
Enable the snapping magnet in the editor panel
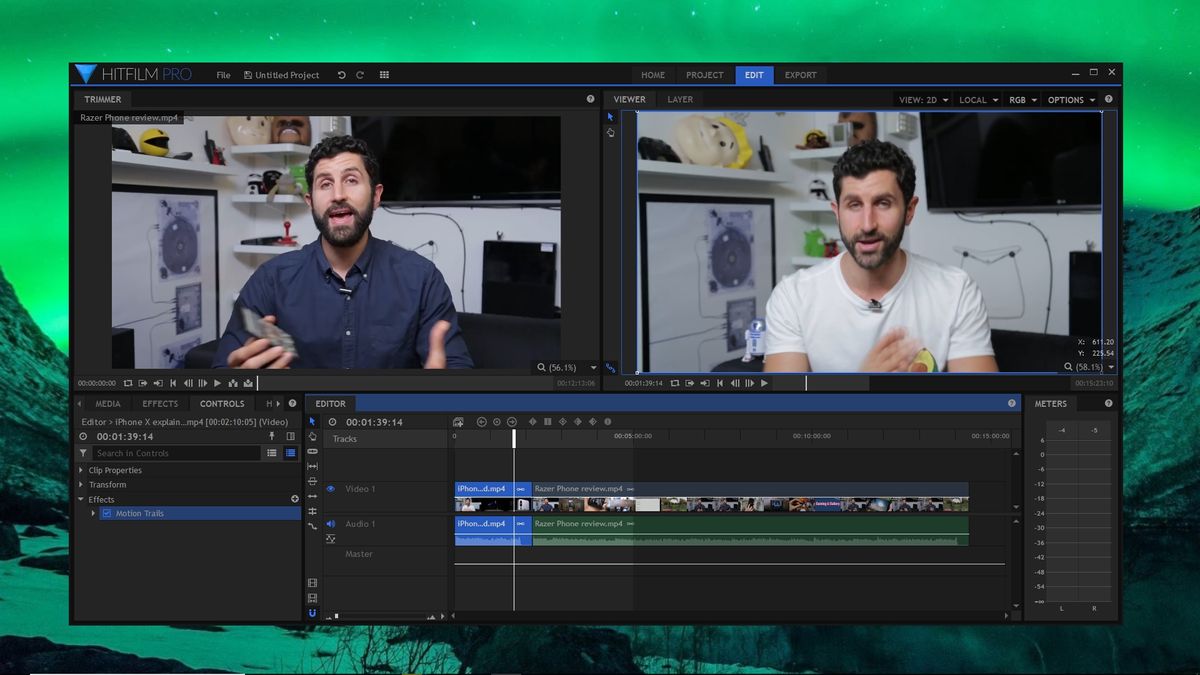[x=312, y=613]
